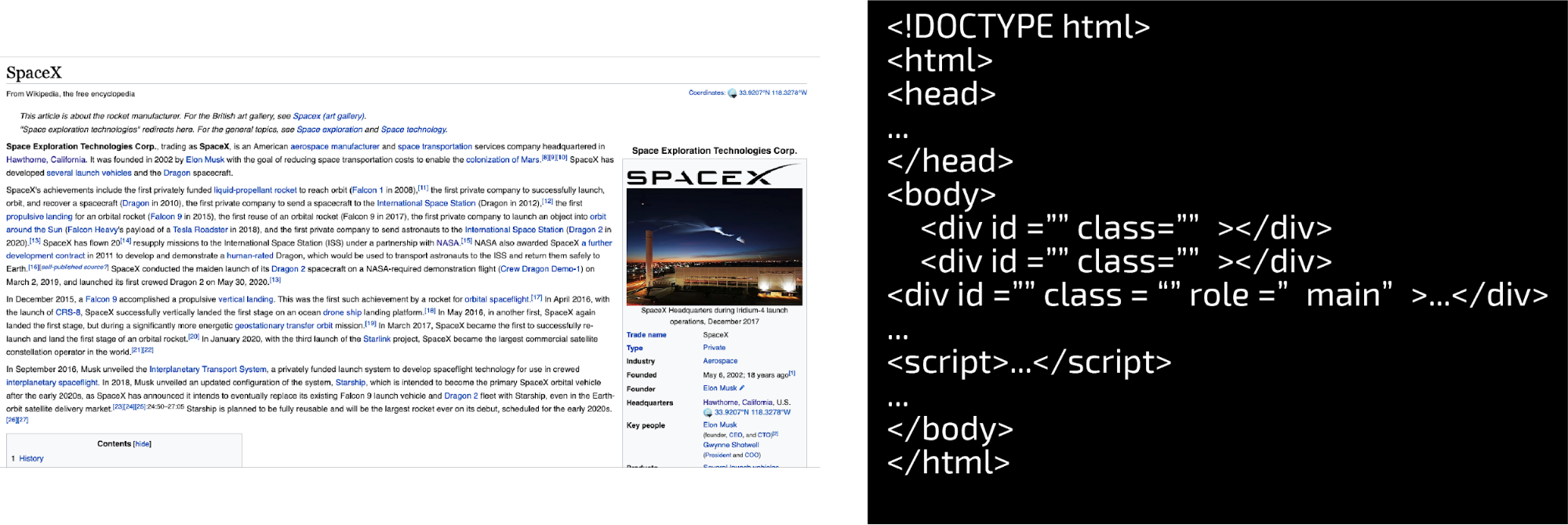Open the liquid-propellant rocket link
Screen dimensions: 1568x525
[255, 190]
